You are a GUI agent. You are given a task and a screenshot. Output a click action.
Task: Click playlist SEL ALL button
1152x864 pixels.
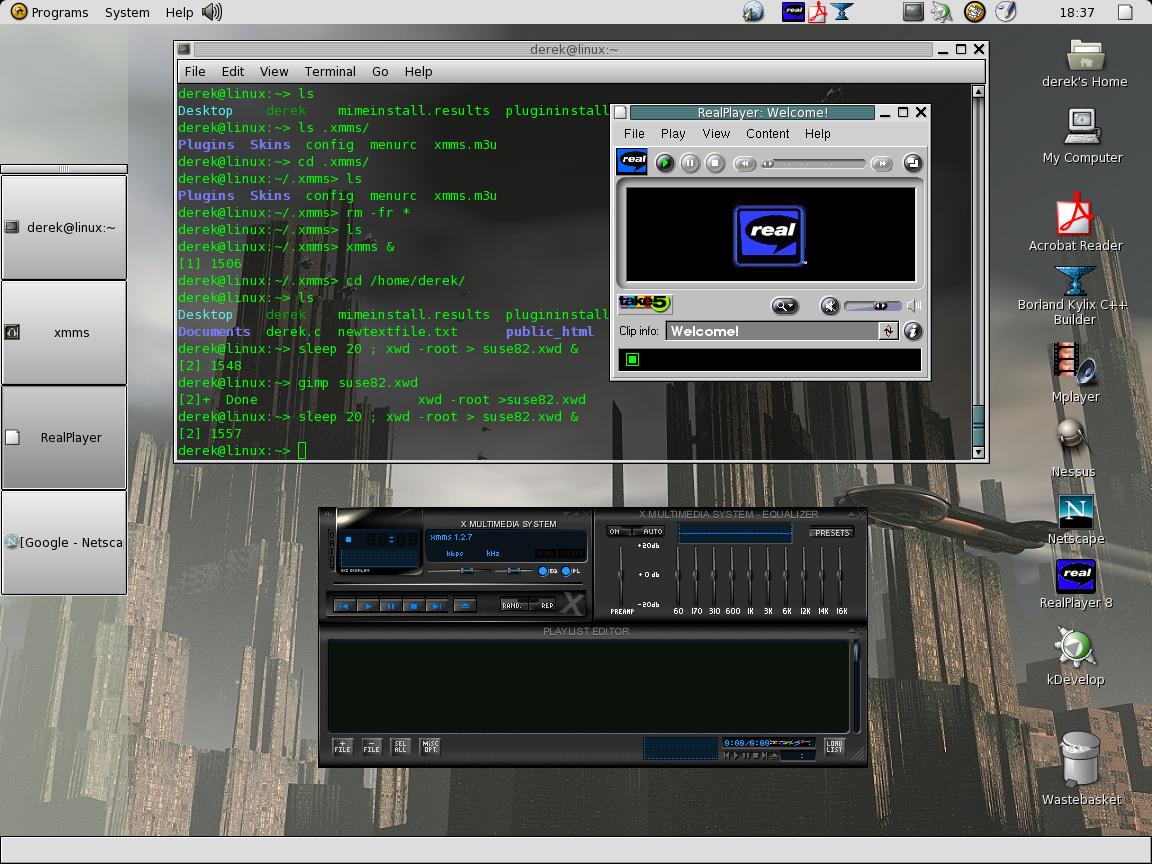(400, 746)
